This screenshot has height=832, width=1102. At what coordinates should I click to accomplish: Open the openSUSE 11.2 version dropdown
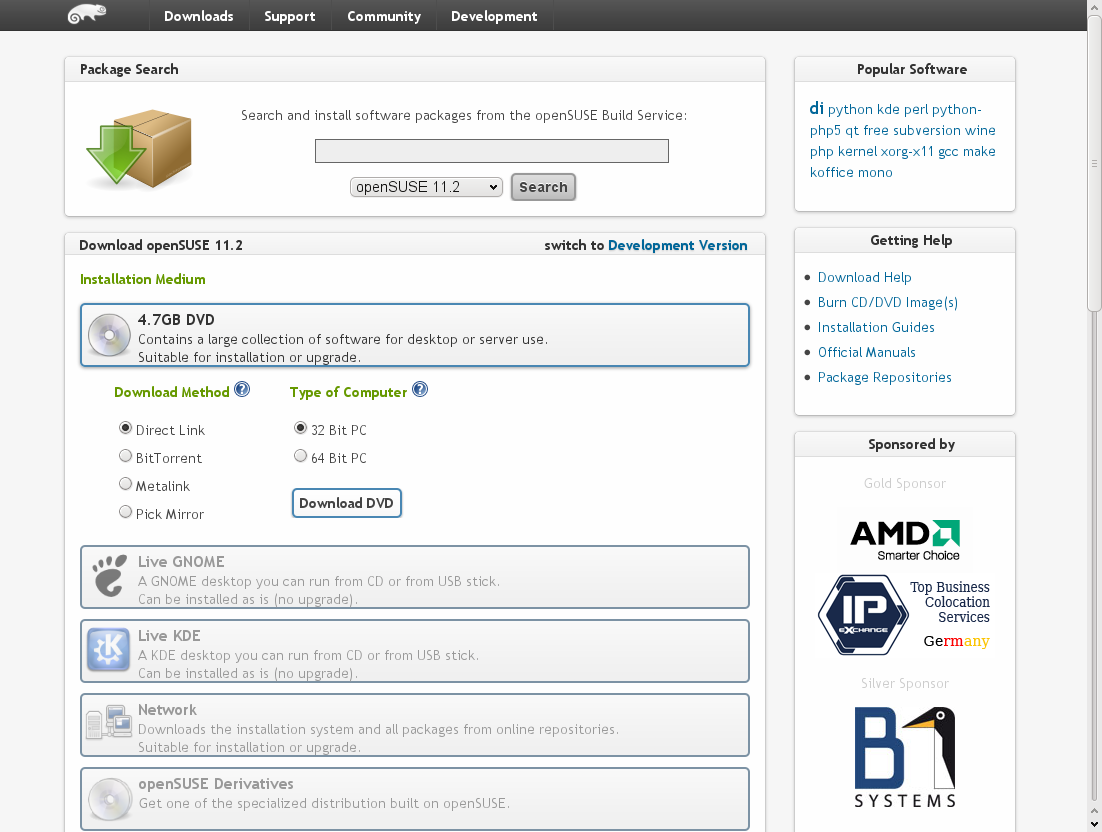[x=426, y=187]
